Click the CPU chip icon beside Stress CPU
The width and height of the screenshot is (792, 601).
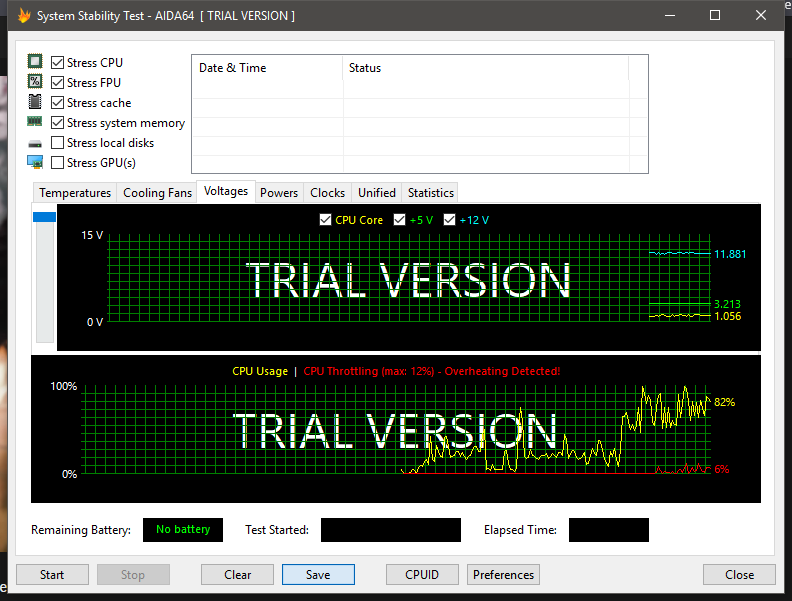[x=35, y=62]
